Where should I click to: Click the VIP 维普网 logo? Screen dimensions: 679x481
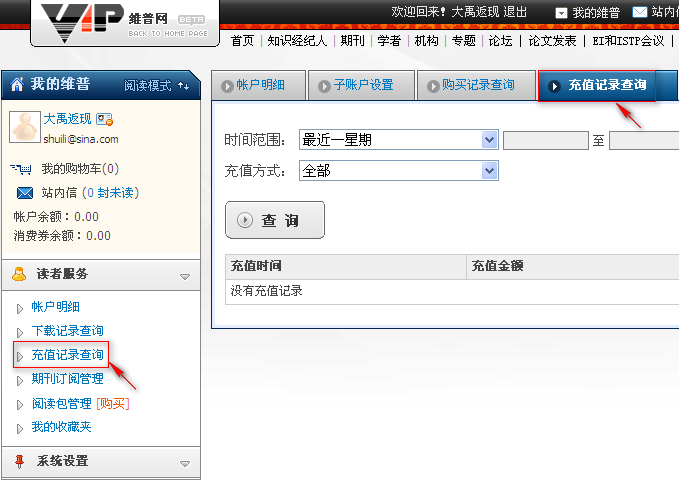[x=125, y=23]
